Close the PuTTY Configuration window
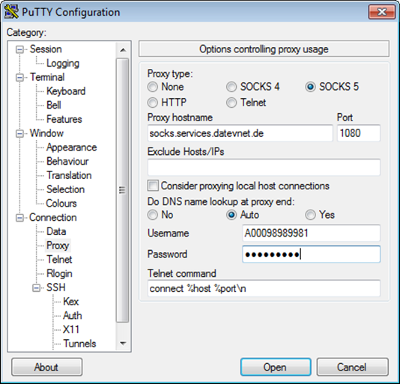 point(382,12)
